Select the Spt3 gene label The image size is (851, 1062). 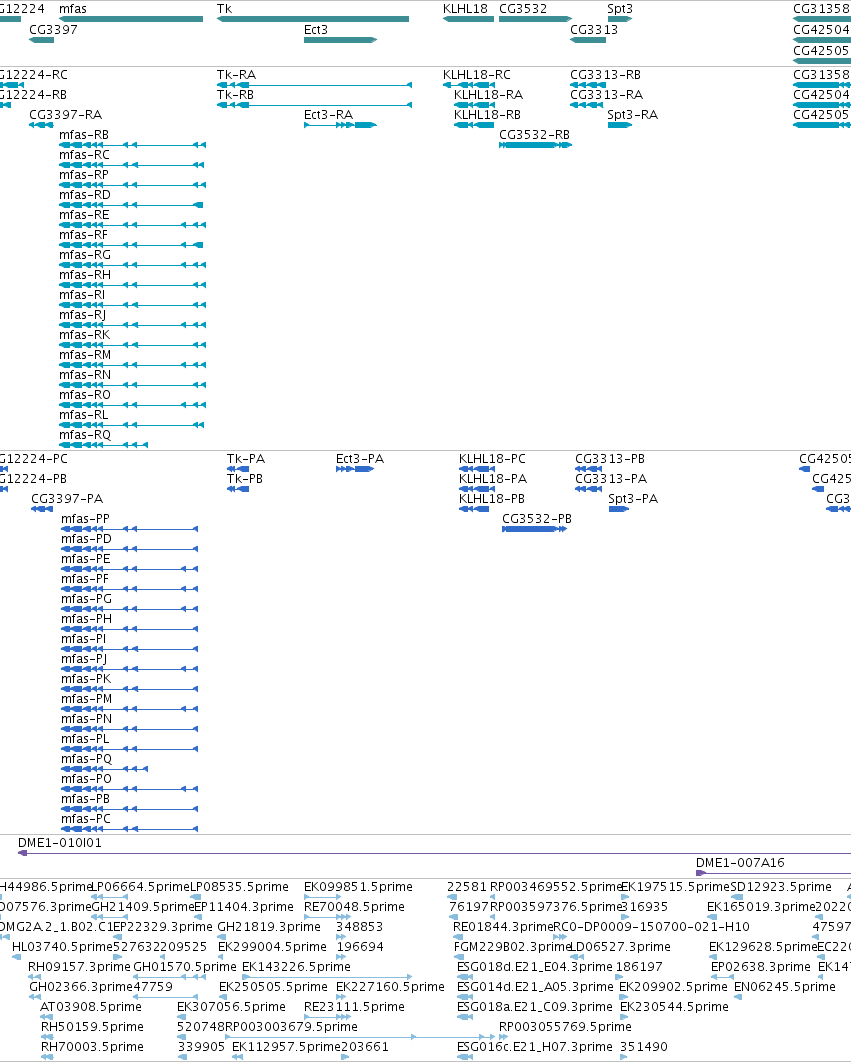(620, 9)
